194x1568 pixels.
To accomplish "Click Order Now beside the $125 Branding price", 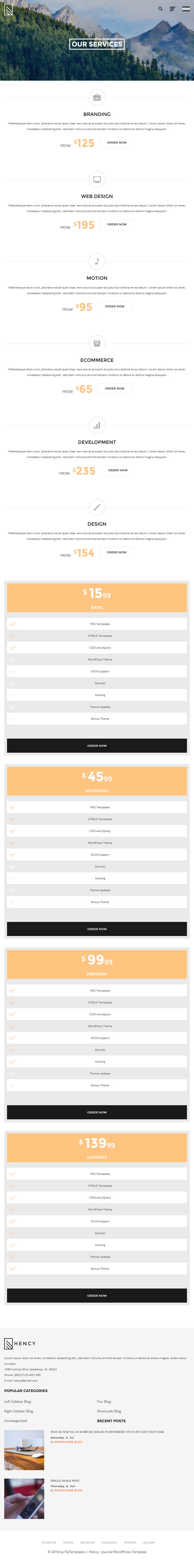I will [117, 142].
